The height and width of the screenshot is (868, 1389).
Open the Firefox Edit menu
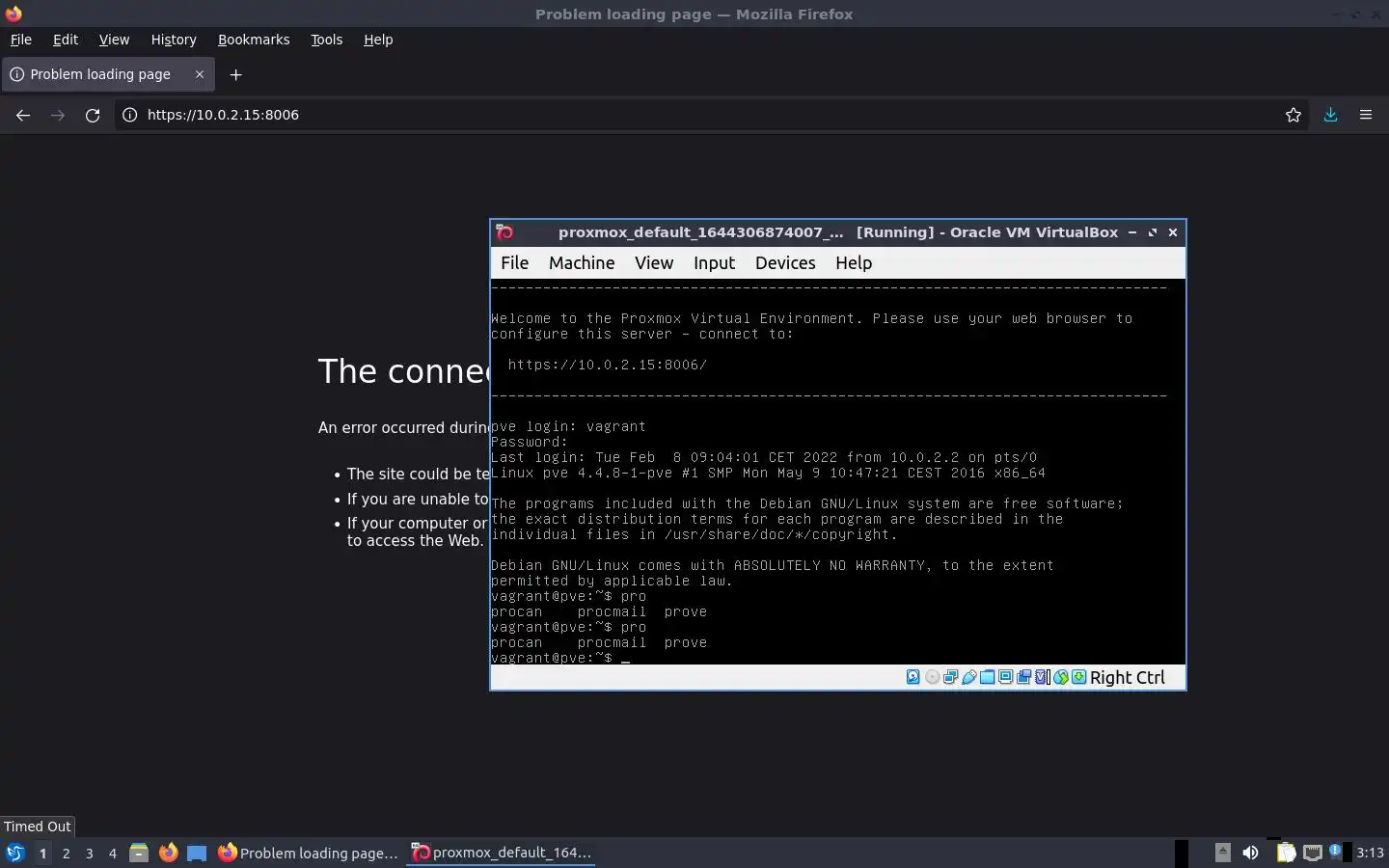(66, 40)
